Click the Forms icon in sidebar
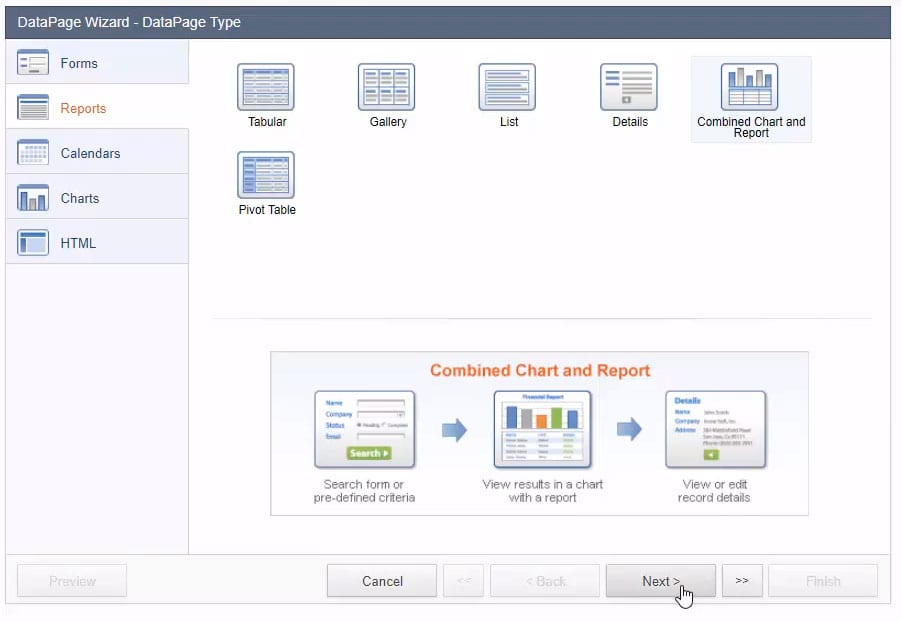Viewport: 901px width, 622px height. click(x=33, y=63)
